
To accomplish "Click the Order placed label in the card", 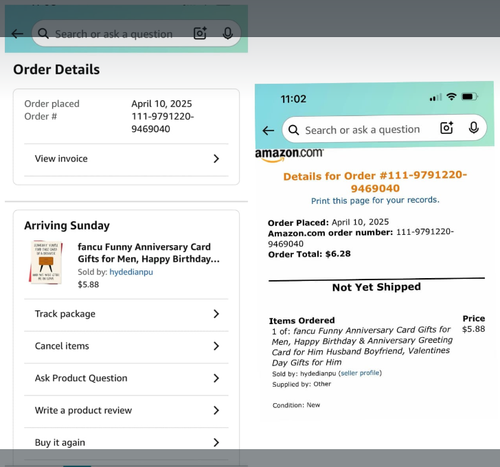I will point(52,104).
